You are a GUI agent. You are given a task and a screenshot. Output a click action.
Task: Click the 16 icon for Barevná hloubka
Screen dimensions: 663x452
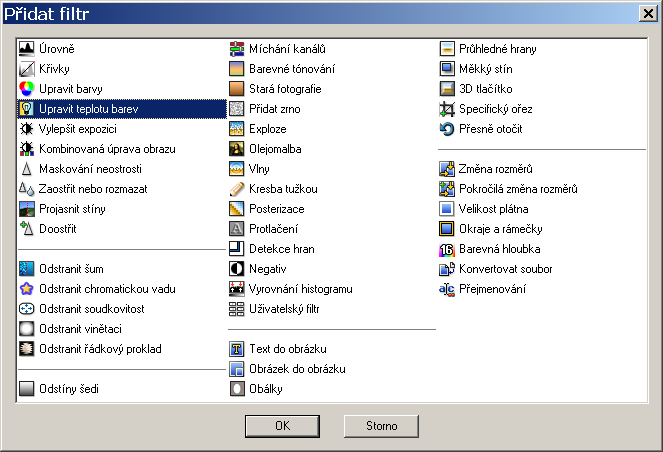447,249
